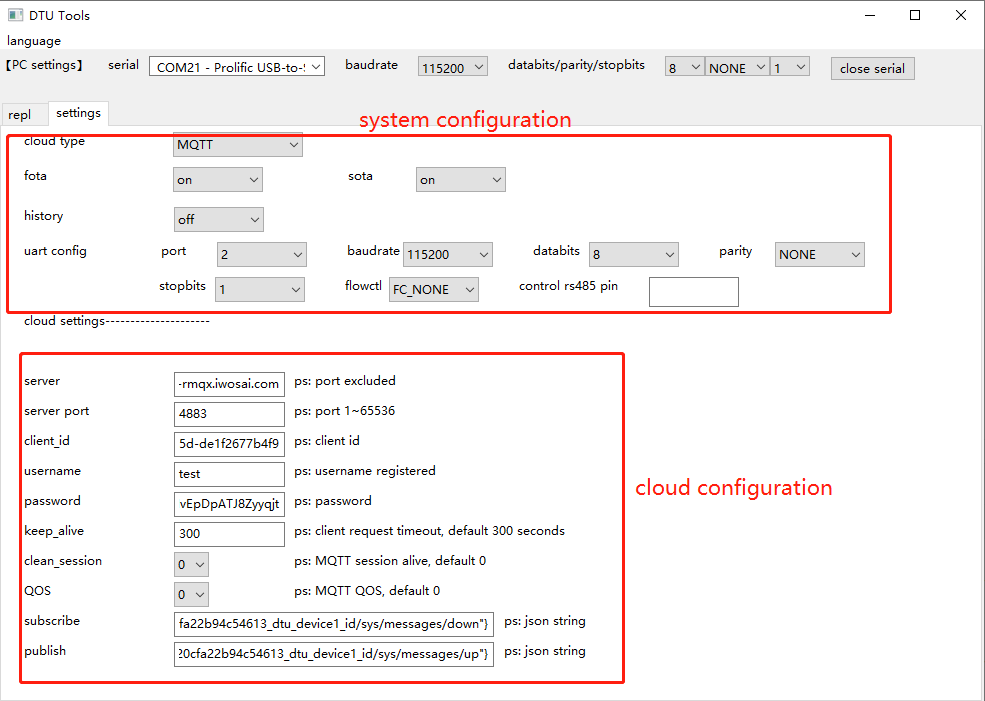Image resolution: width=985 pixels, height=701 pixels.
Task: Open the baudrate dropdown showing 115200
Action: coord(452,66)
